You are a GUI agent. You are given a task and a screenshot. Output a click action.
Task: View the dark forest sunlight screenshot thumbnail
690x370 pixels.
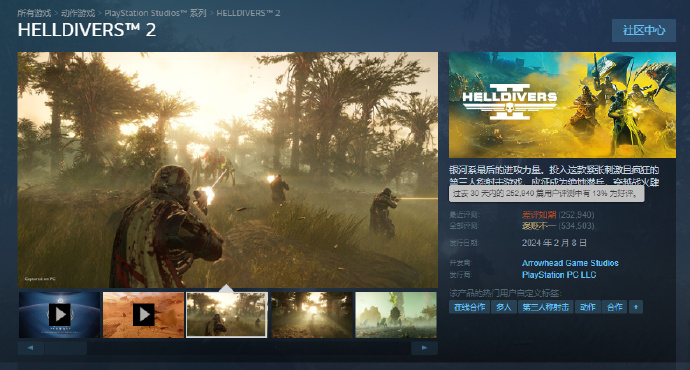(312, 315)
